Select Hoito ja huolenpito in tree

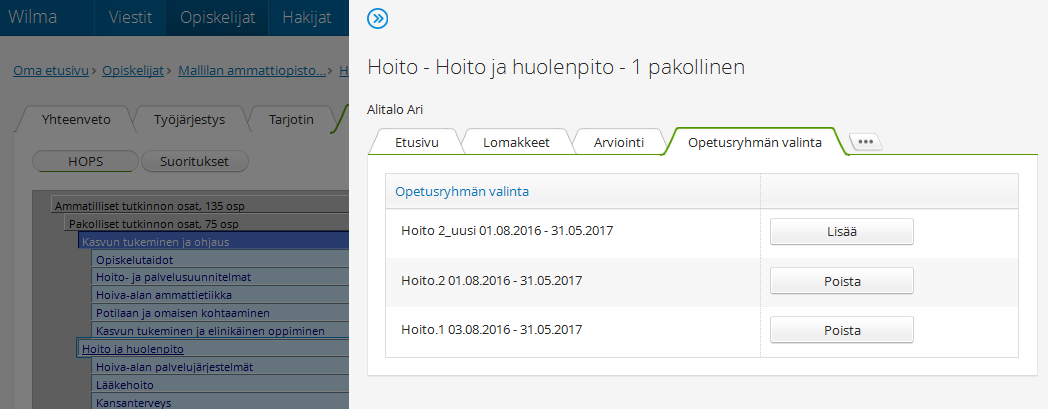pos(132,349)
